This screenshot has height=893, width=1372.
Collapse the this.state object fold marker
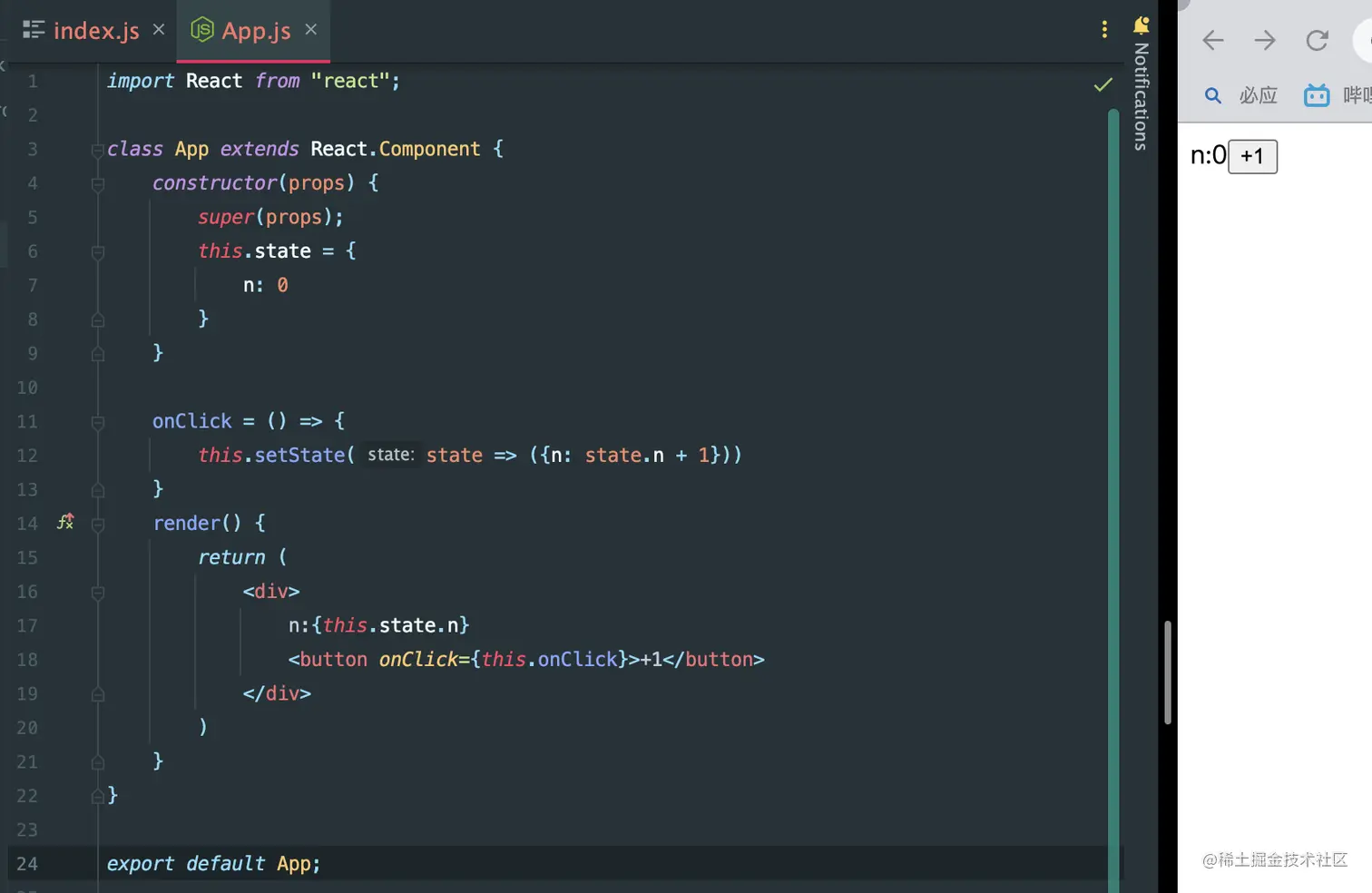(98, 252)
